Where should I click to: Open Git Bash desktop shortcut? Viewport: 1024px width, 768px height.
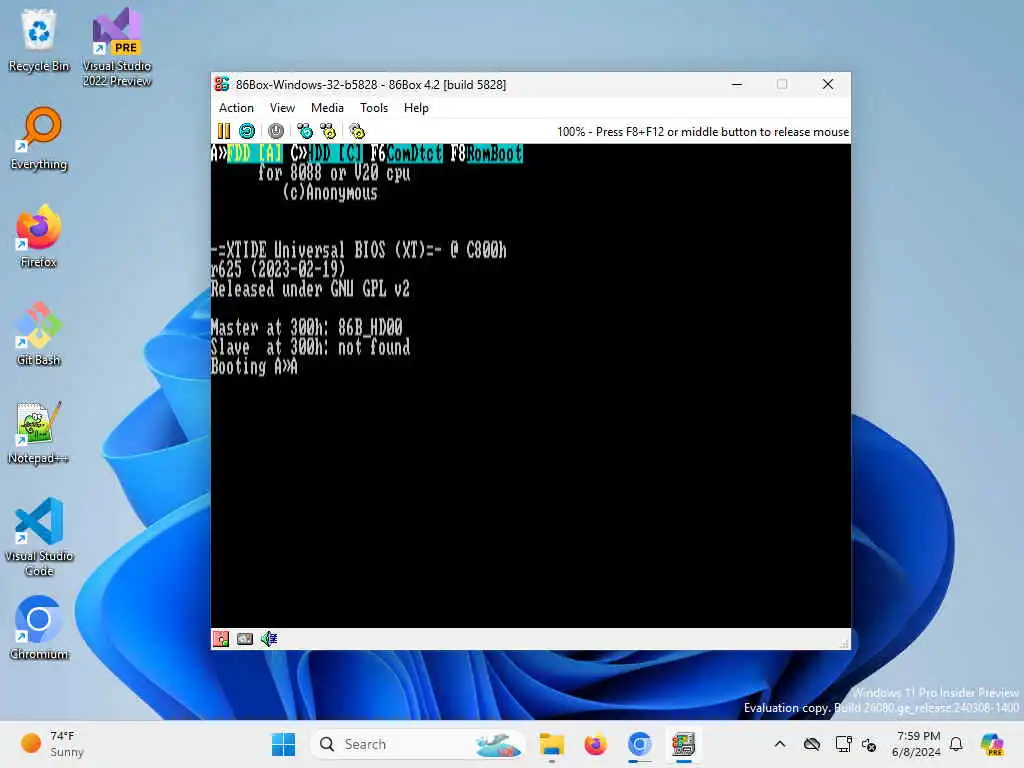[x=39, y=334]
